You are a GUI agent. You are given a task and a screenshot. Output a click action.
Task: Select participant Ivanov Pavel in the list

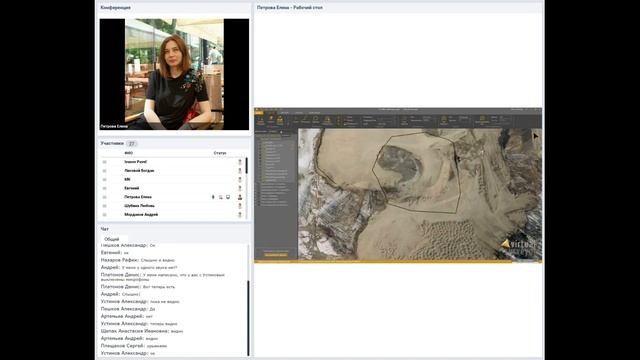(x=173, y=162)
